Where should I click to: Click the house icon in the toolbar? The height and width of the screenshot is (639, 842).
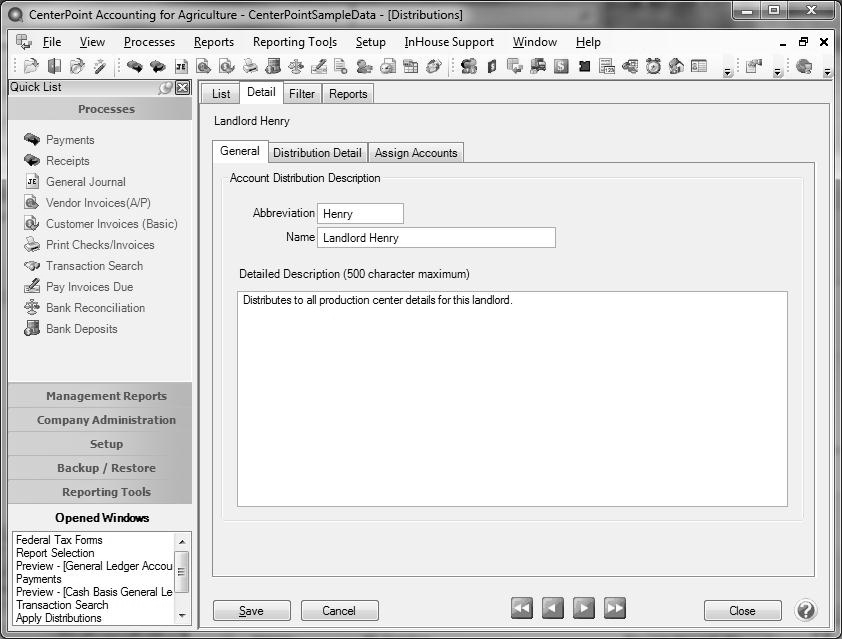[x=676, y=66]
